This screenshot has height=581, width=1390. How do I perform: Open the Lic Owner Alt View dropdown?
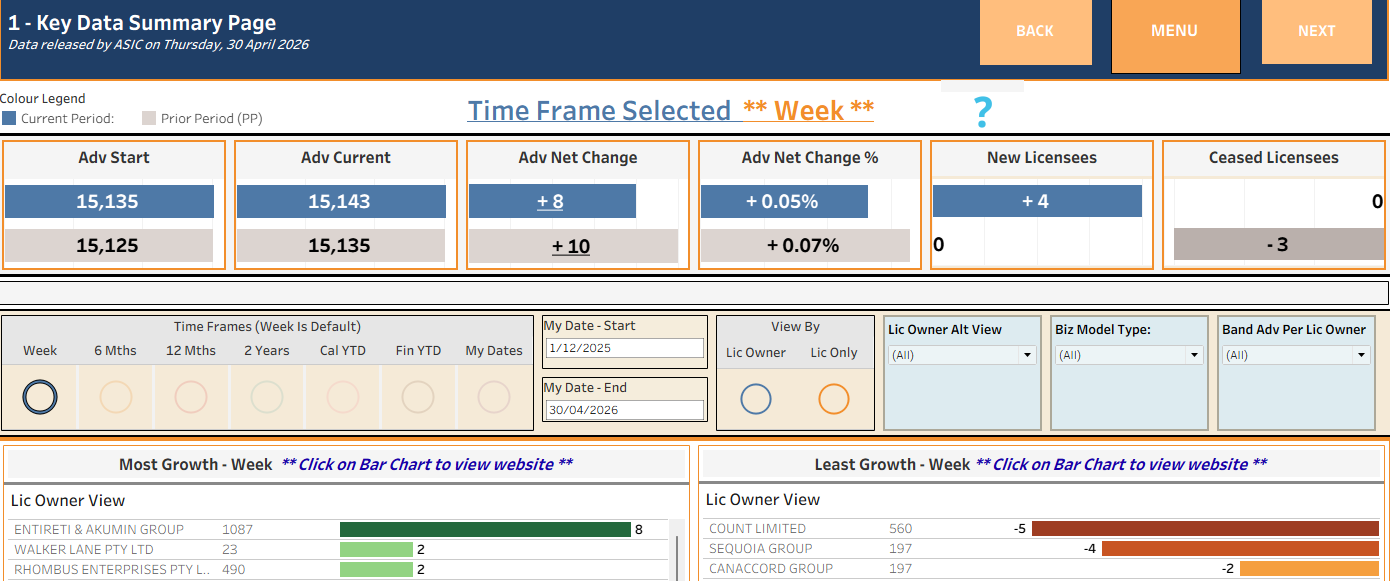click(961, 355)
